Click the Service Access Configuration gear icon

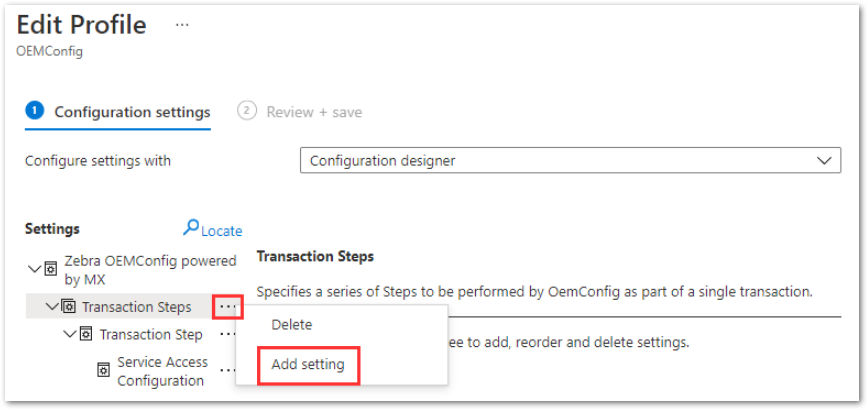104,370
